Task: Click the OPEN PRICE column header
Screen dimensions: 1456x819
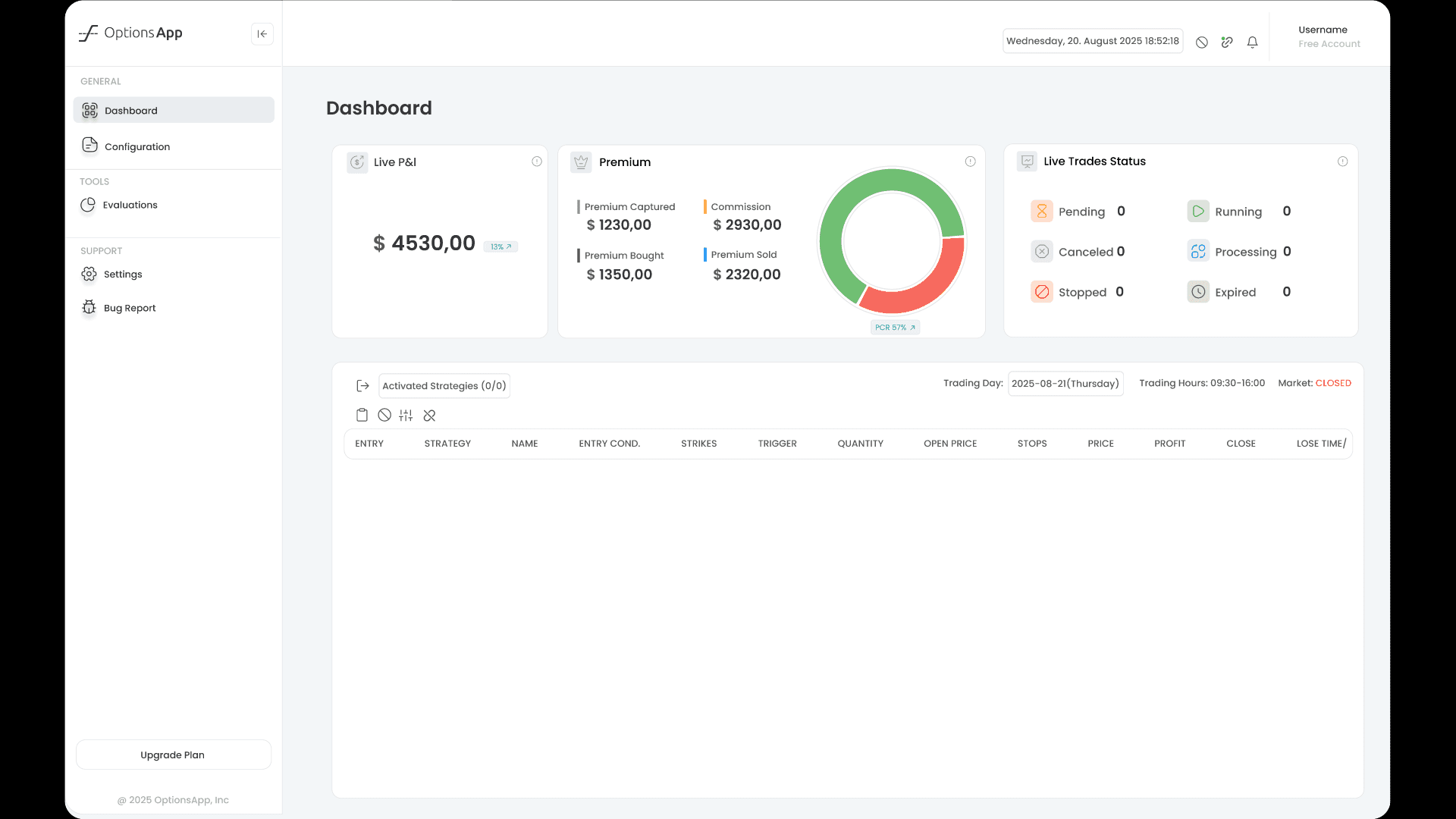Action: click(x=950, y=444)
